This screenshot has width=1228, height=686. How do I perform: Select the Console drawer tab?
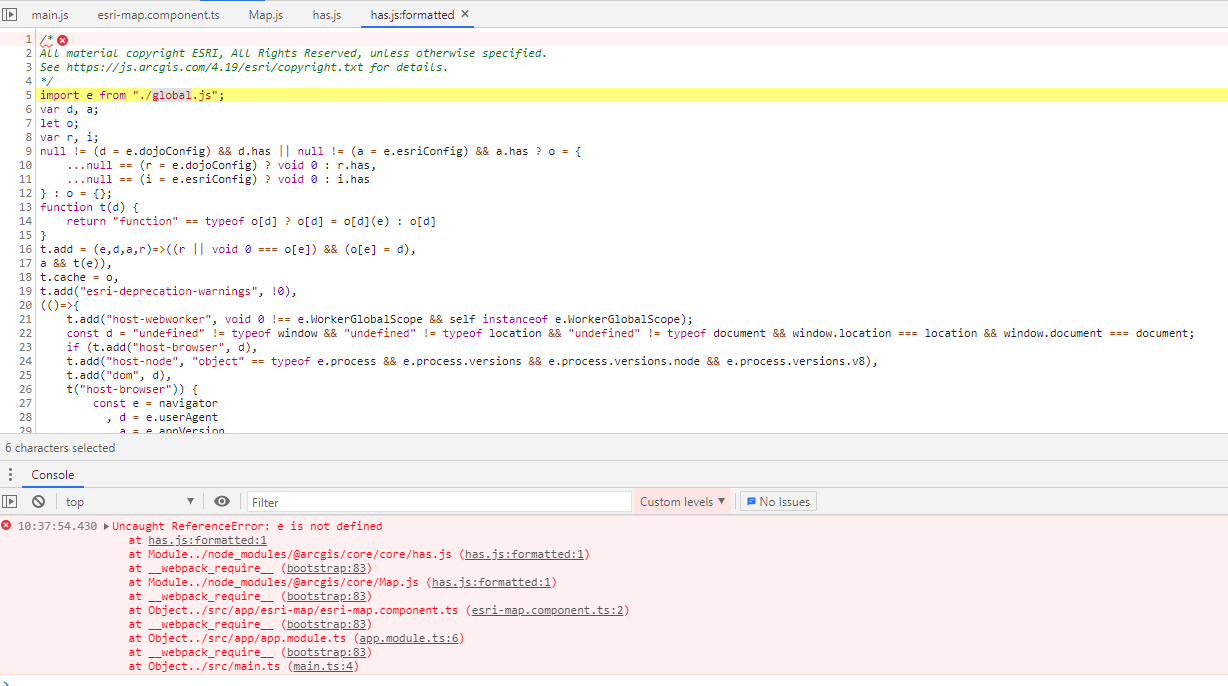[x=53, y=475]
